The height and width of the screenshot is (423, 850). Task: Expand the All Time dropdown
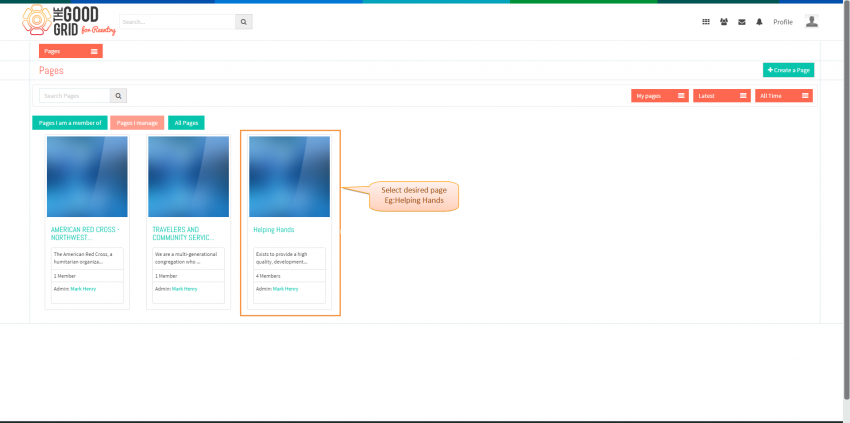[783, 96]
